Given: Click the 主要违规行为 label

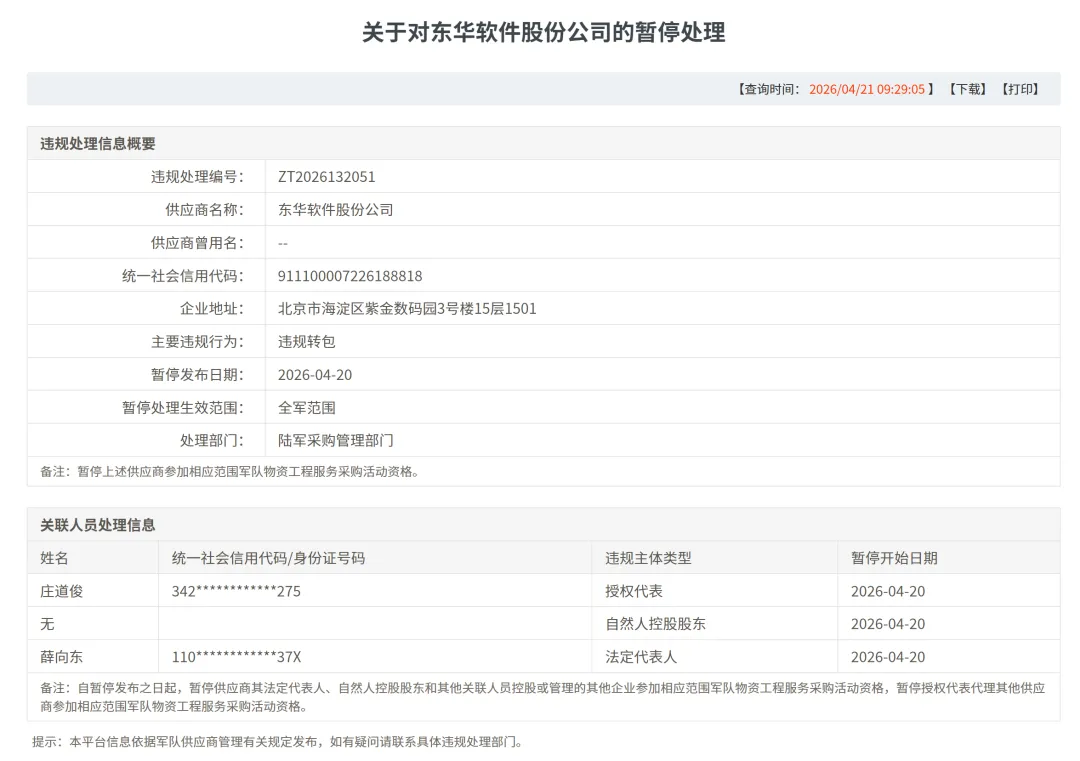Looking at the screenshot, I should tap(197, 342).
